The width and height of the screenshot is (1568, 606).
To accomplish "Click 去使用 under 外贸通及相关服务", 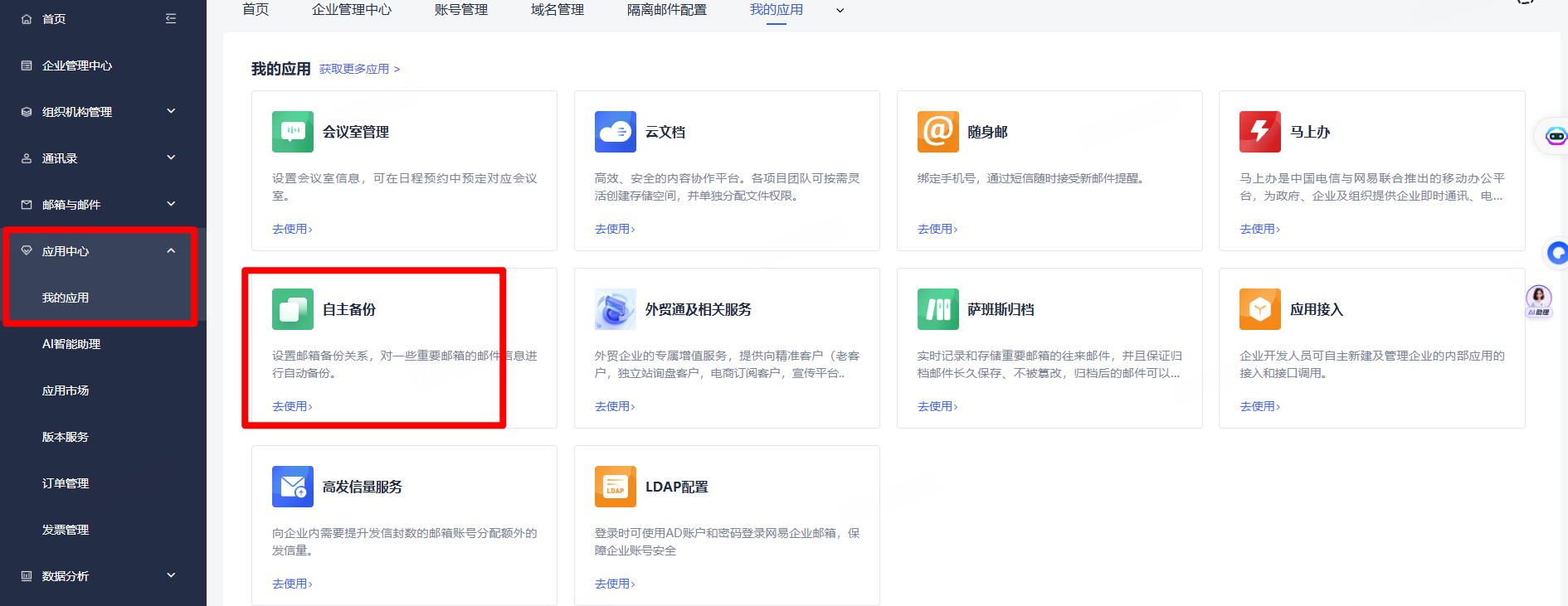I will click(x=615, y=406).
